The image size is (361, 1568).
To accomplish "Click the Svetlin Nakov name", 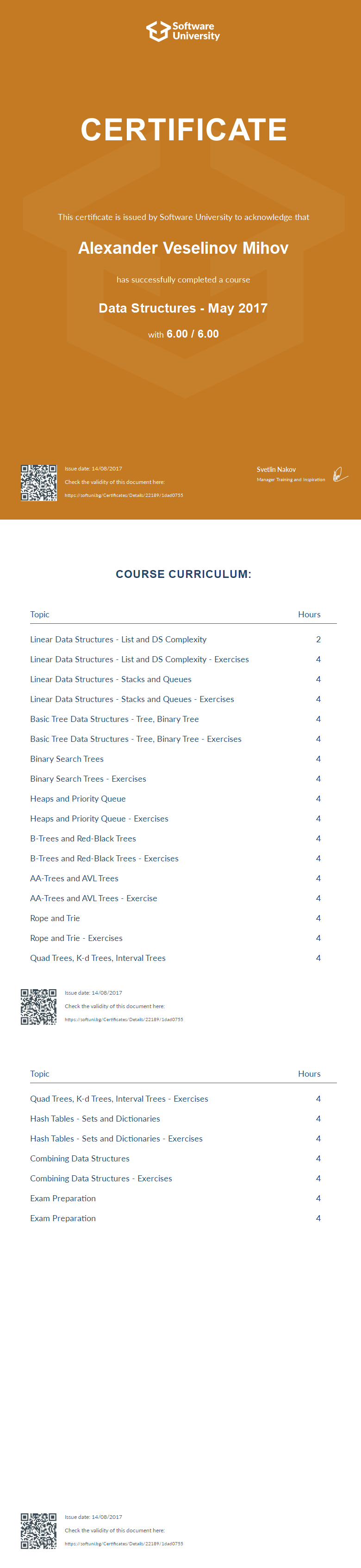I will coord(276,469).
